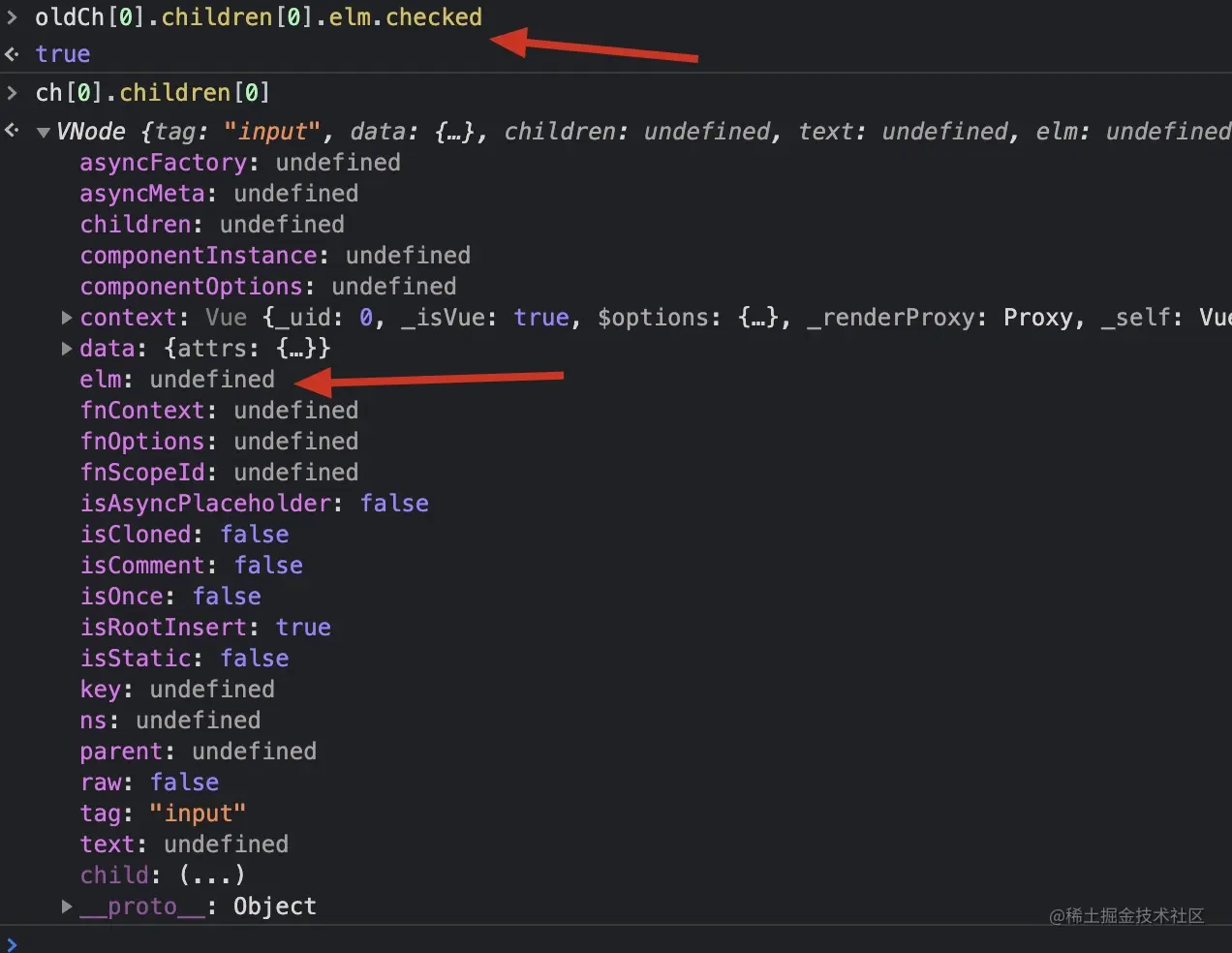Viewport: 1232px width, 953px height.
Task: Select the componentInstance: undefined property
Action: 274,255
